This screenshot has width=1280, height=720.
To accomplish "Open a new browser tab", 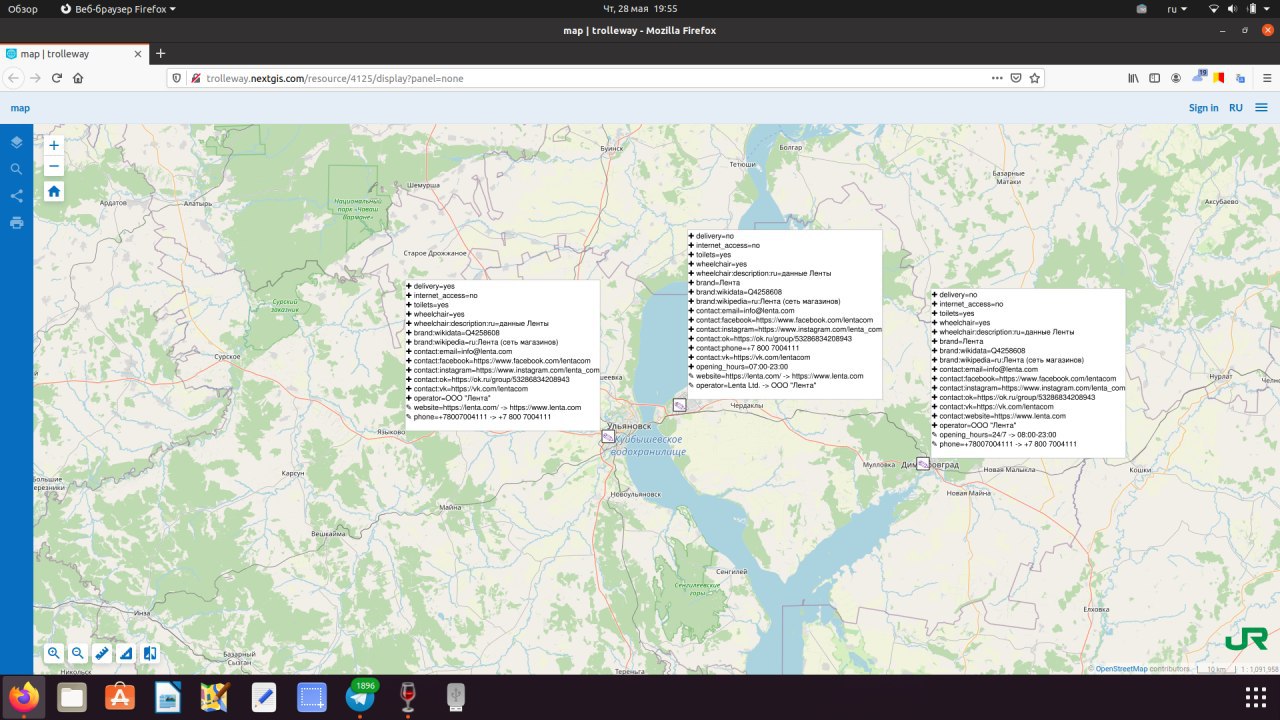I will pyautogui.click(x=160, y=53).
